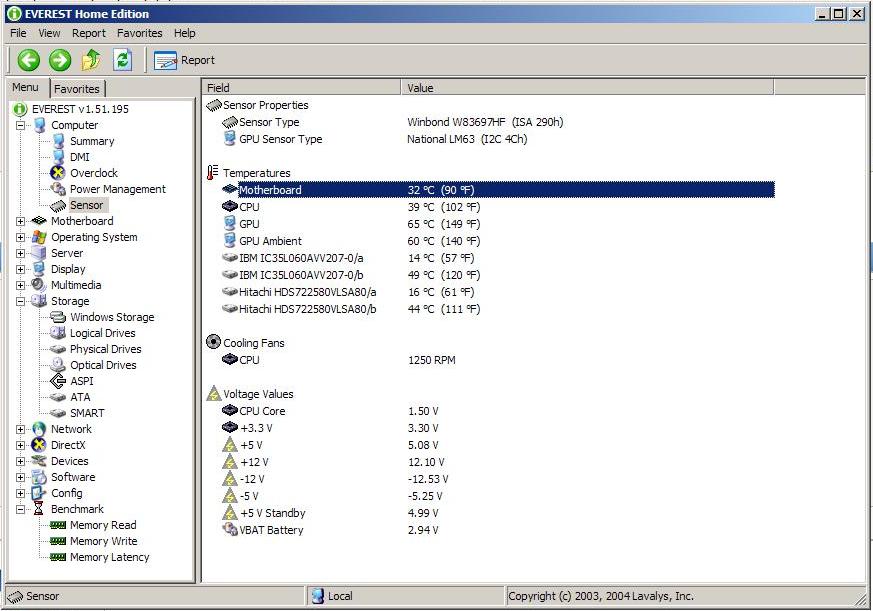Click the Field column header
This screenshot has height=611, width=873.
301,87
